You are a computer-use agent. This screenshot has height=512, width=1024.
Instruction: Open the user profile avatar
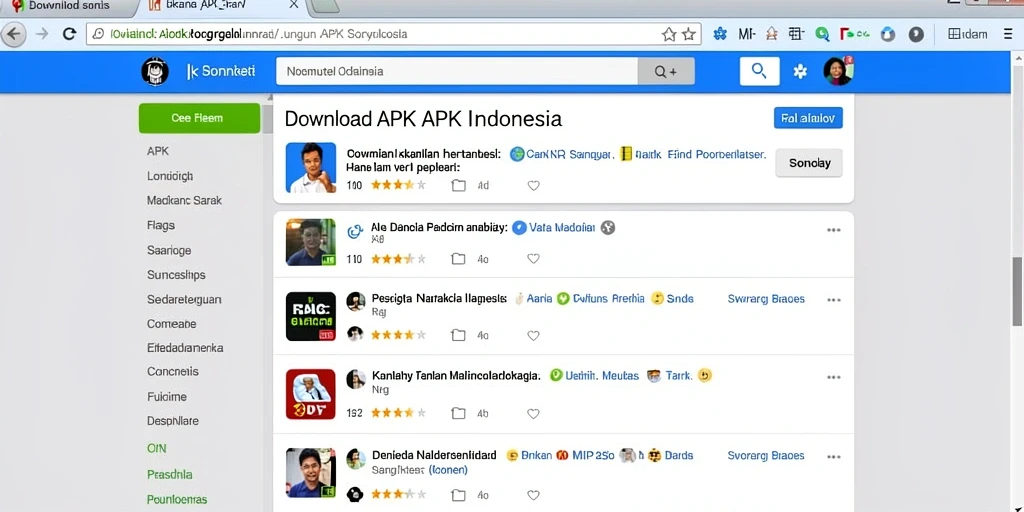point(838,71)
